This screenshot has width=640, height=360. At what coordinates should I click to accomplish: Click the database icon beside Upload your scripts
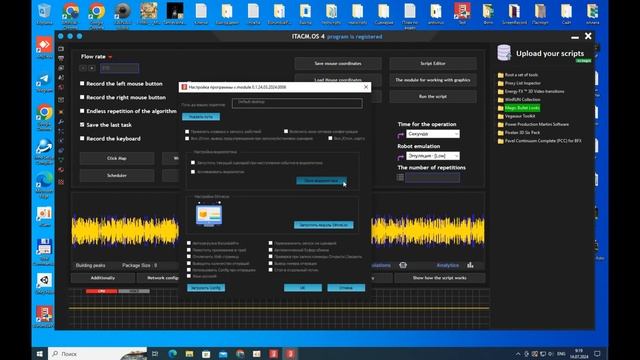[x=504, y=53]
